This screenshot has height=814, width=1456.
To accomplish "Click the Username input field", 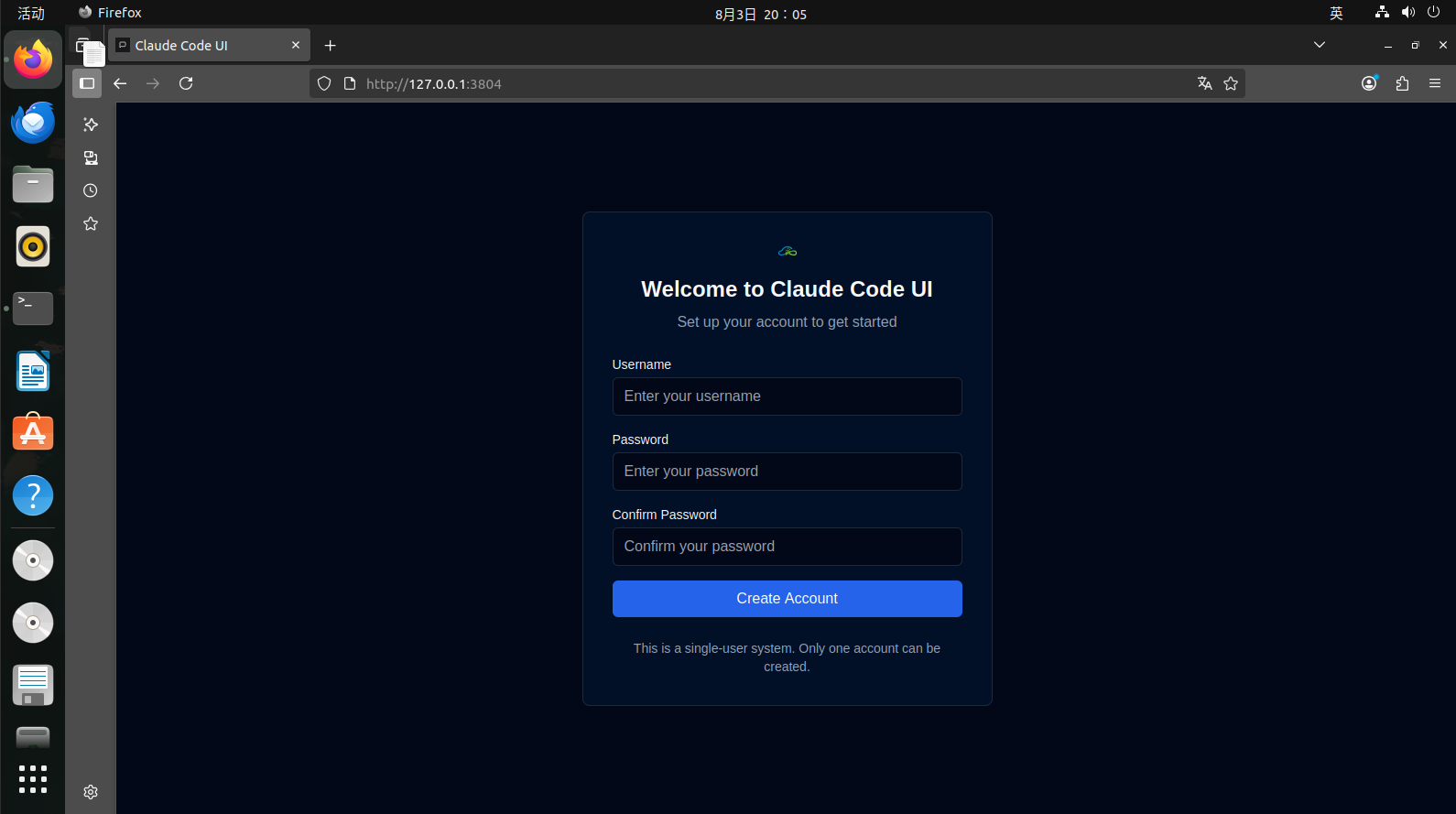I will click(x=787, y=396).
